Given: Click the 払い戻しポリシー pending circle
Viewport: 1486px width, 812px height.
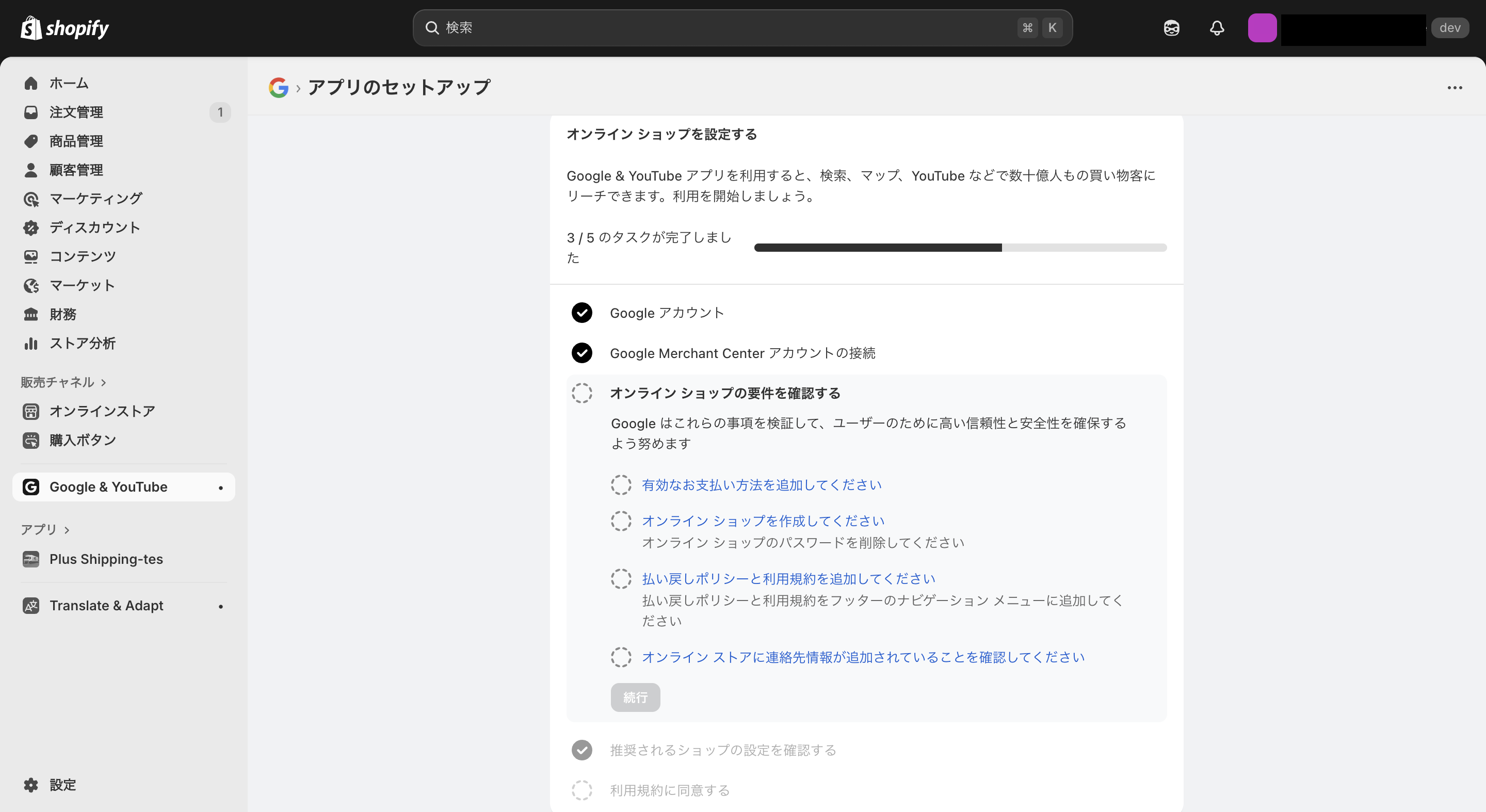Looking at the screenshot, I should [621, 578].
